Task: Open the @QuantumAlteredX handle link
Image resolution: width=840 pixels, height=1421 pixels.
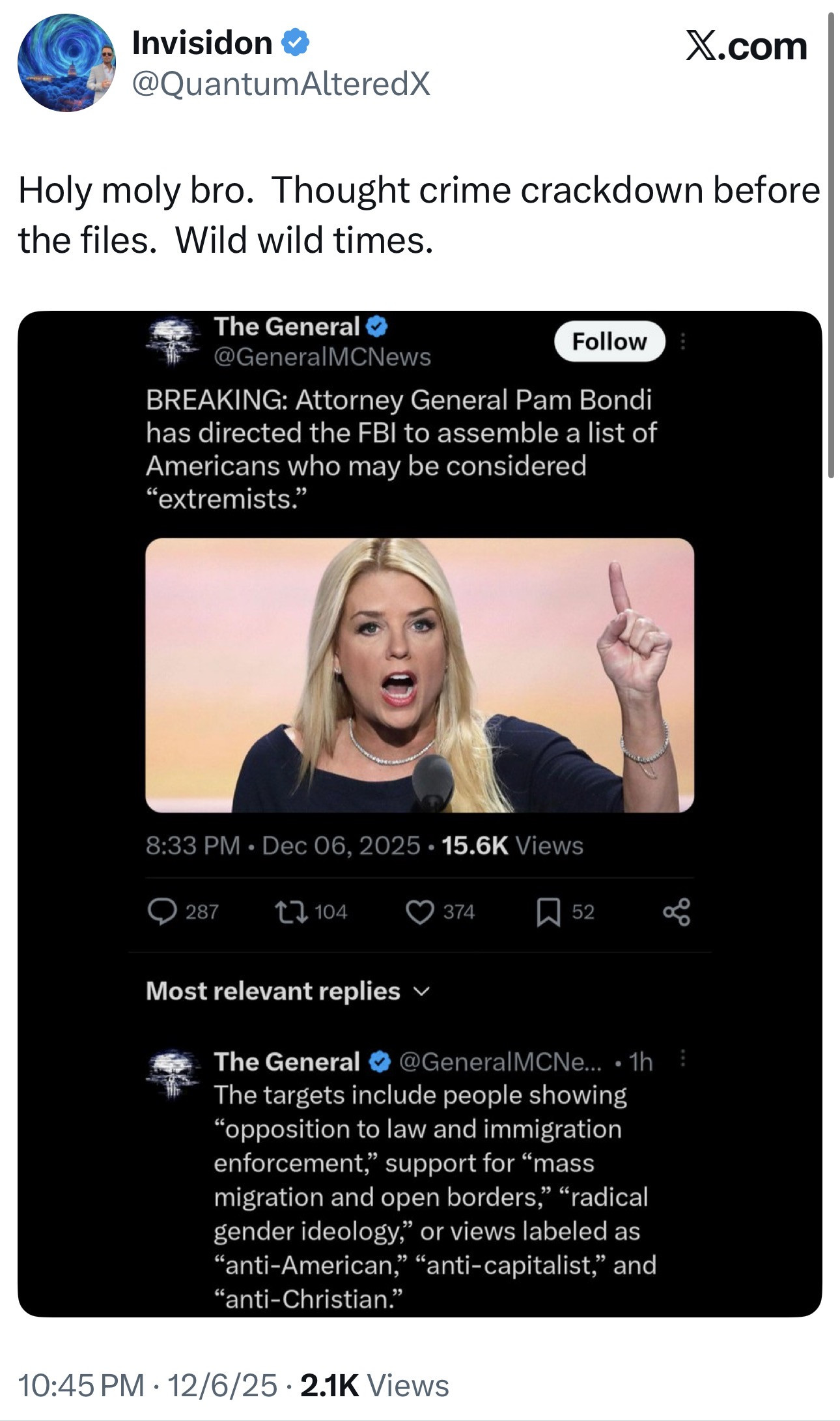Action: [x=281, y=84]
